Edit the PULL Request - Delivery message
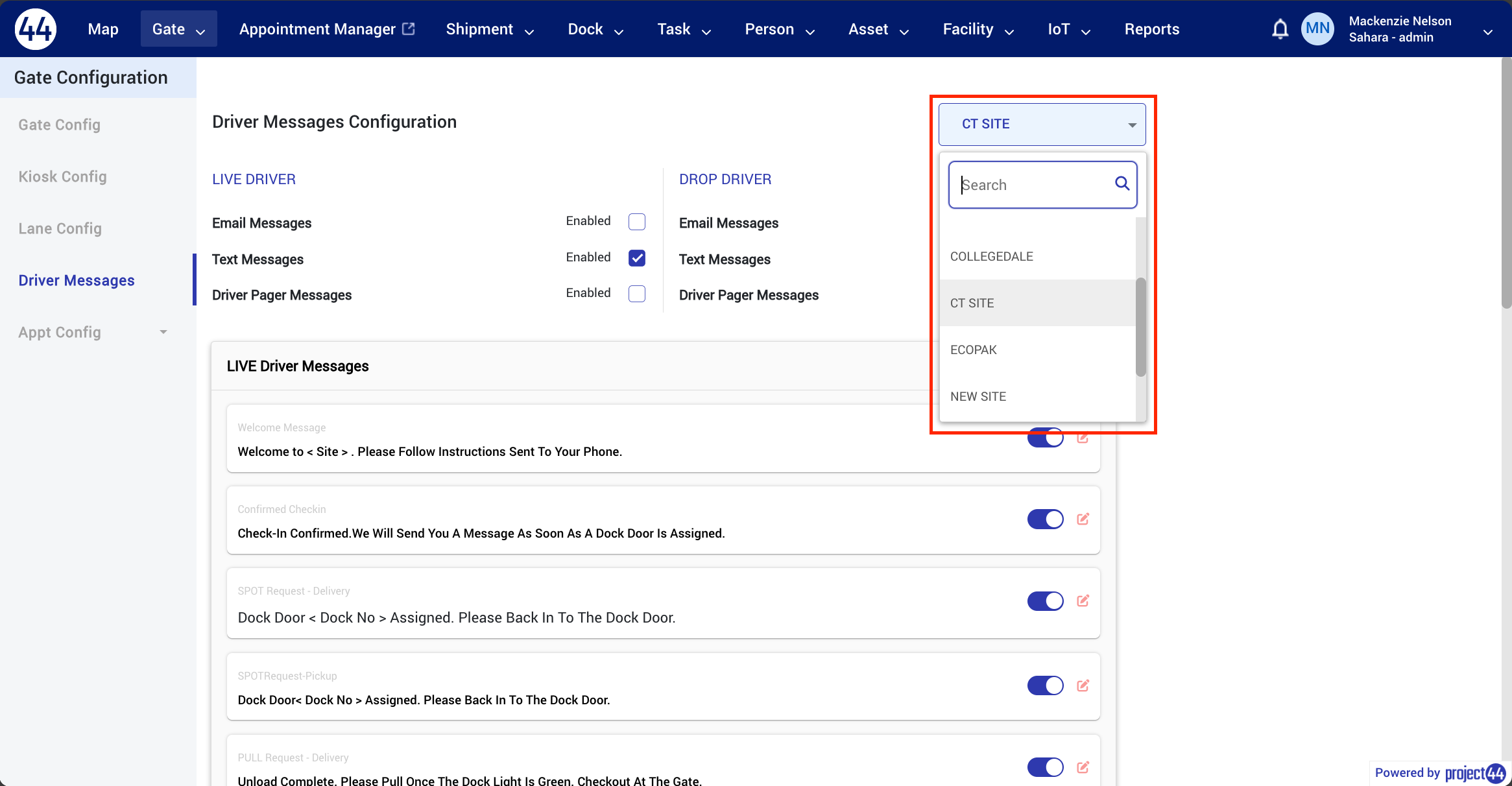This screenshot has height=786, width=1512. [x=1083, y=767]
